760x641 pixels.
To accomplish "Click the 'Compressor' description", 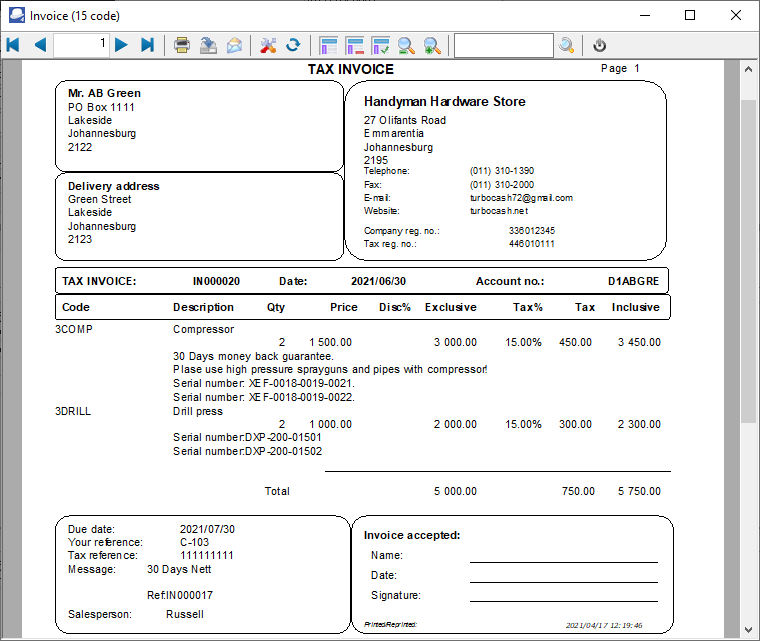I will 204,329.
